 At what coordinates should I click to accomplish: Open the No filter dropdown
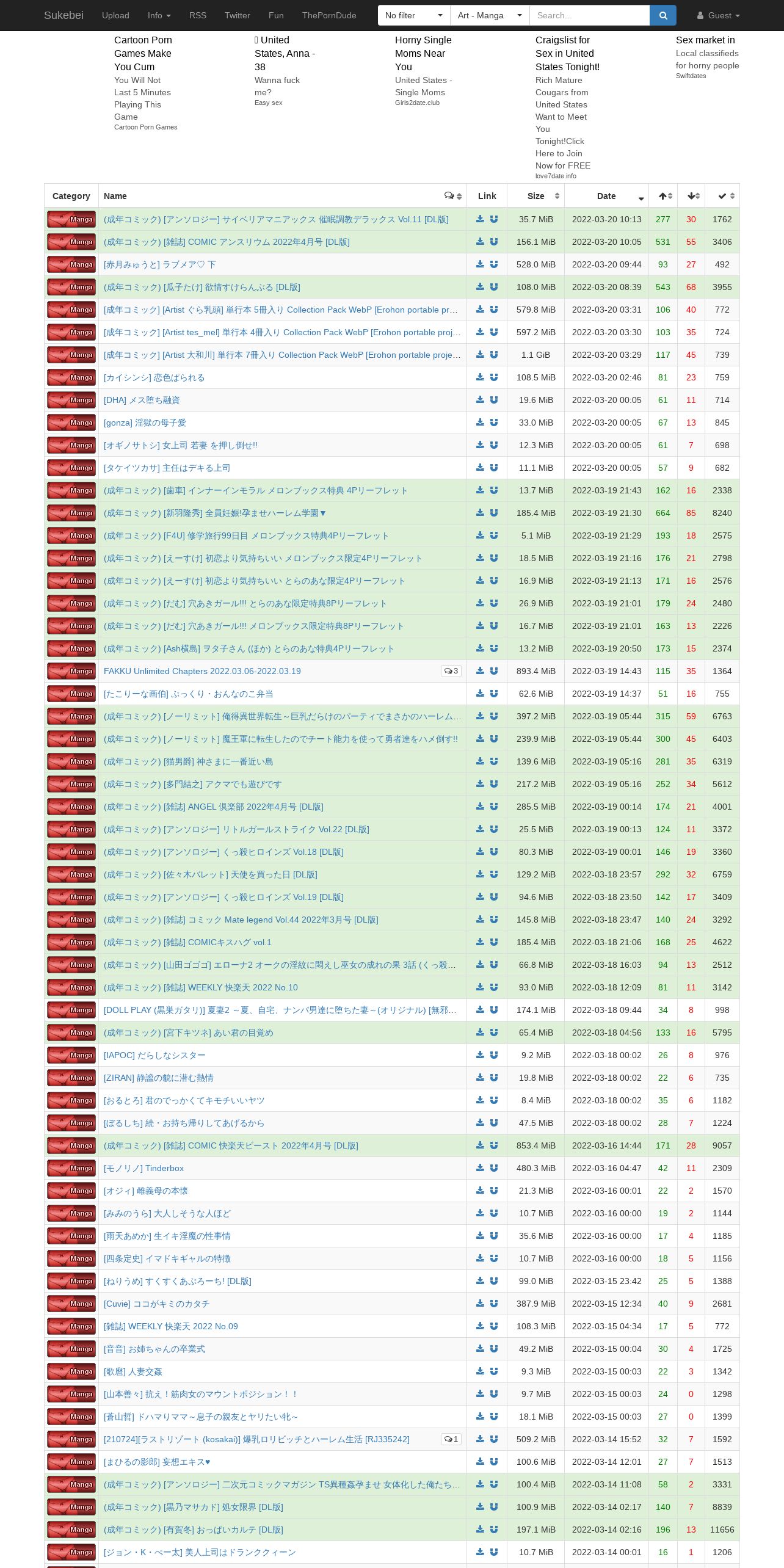414,15
